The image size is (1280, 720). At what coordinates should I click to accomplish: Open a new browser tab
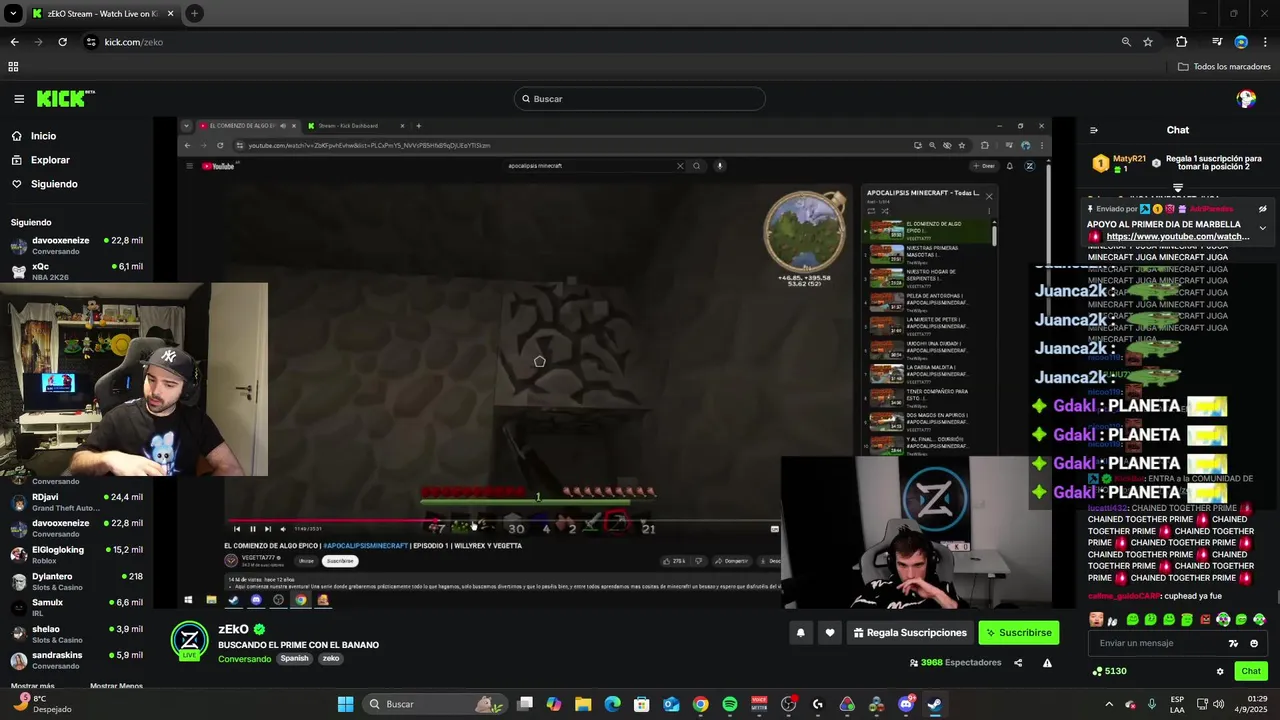194,14
